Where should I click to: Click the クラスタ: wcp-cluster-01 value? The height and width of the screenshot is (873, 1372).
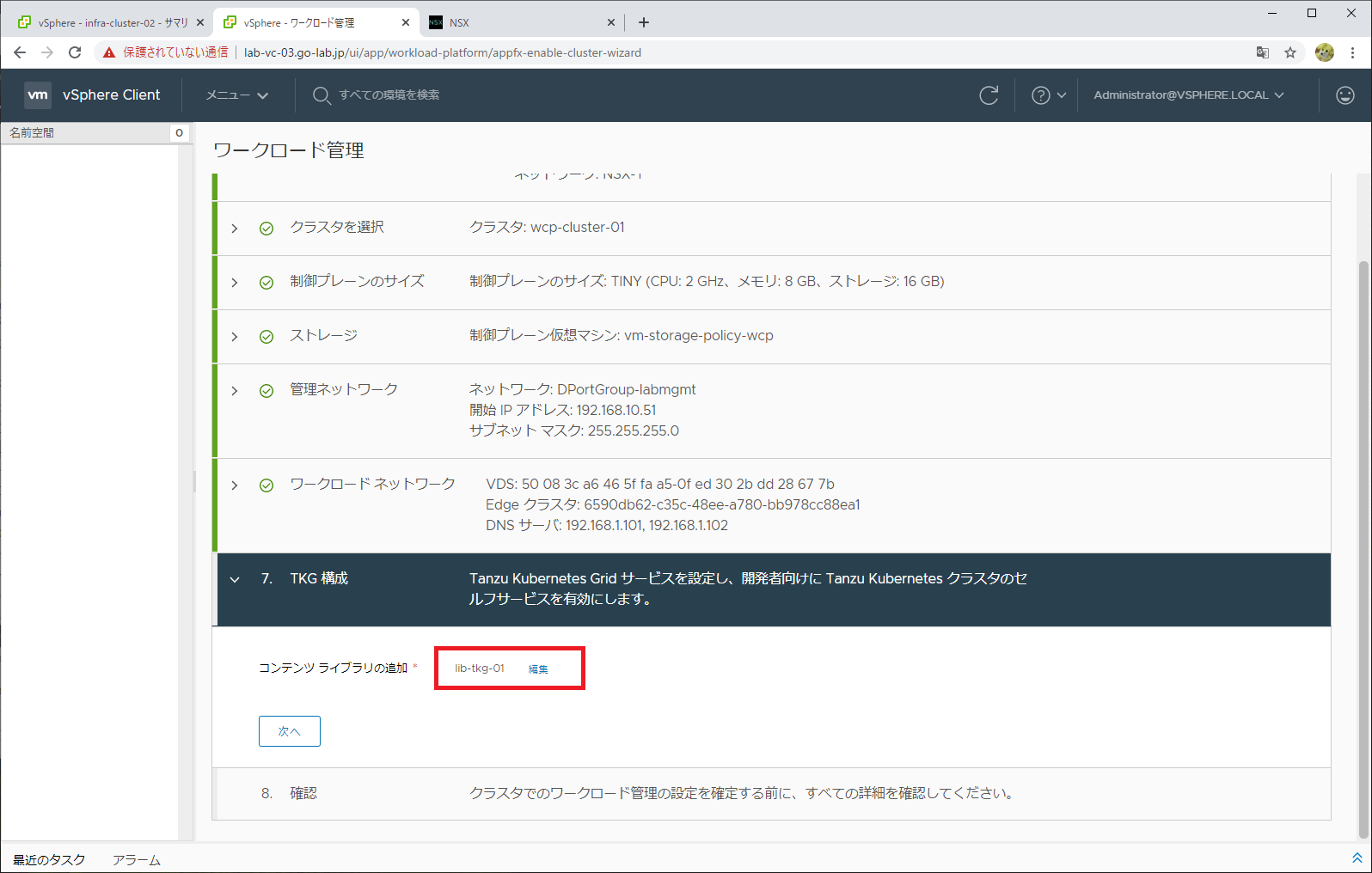coord(547,227)
